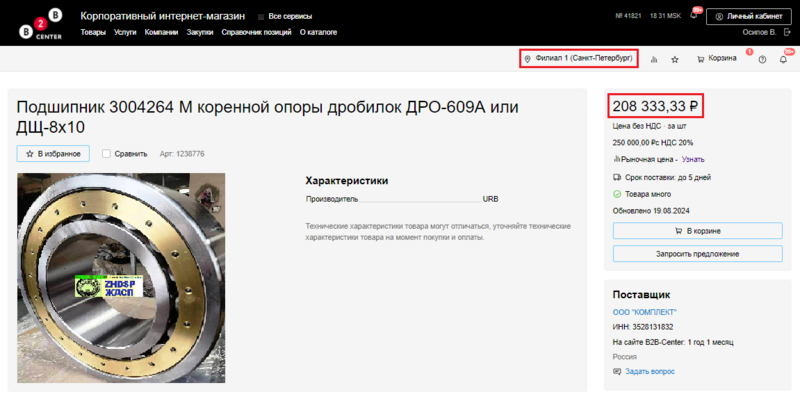Click the price 208 333,33 ₽
This screenshot has height=399, width=800.
point(655,107)
